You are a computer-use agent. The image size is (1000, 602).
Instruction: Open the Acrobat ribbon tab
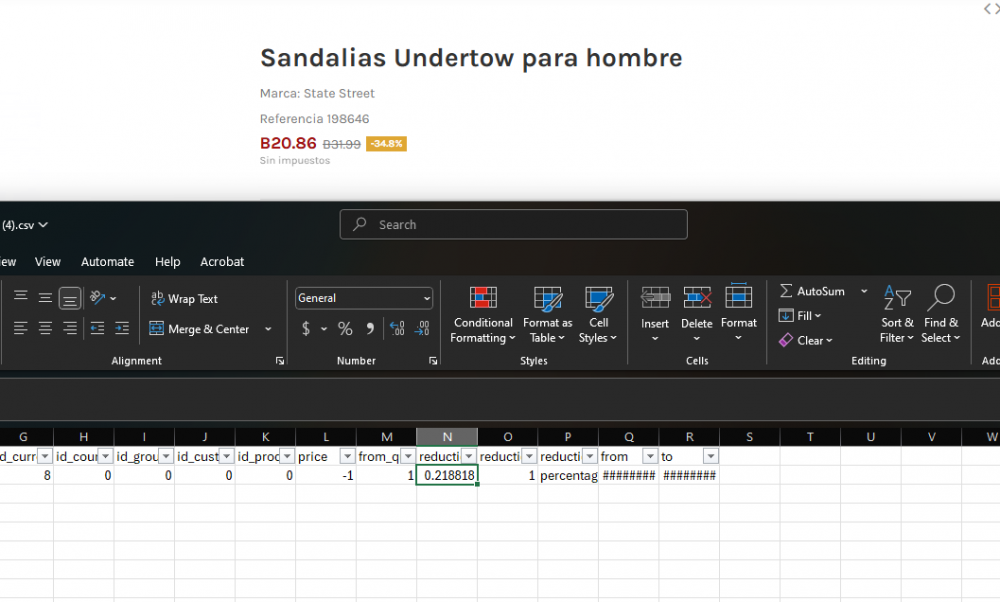tap(222, 261)
